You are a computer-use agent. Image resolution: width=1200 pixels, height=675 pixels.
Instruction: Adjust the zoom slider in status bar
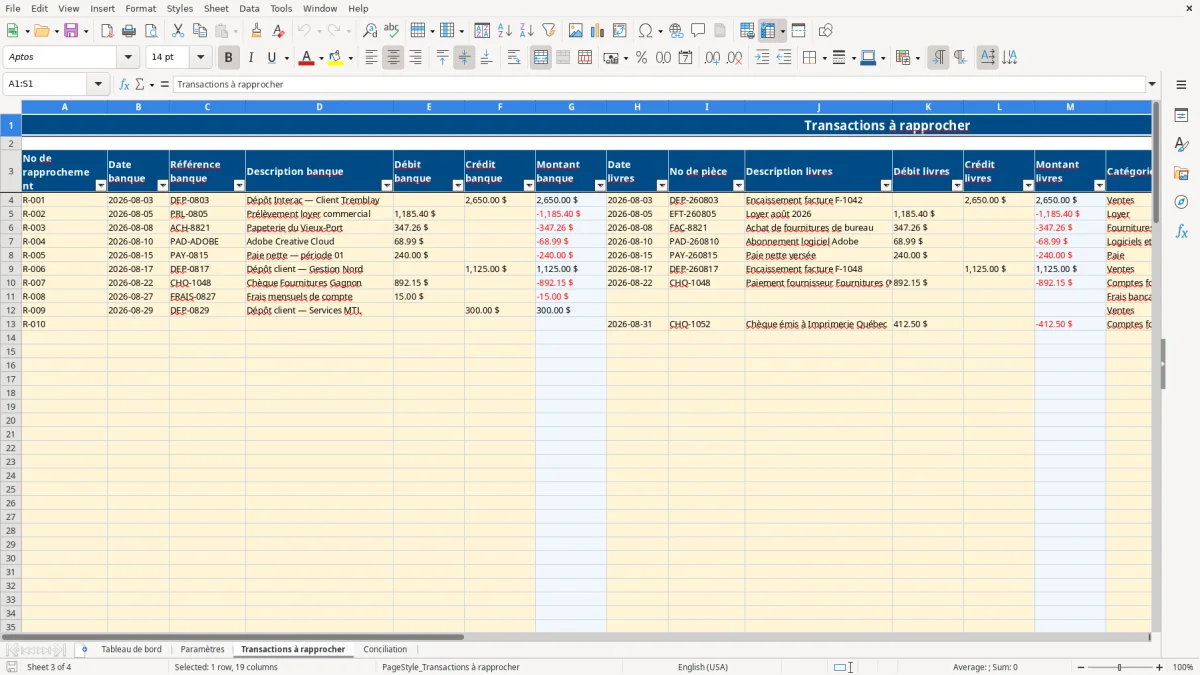pyautogui.click(x=1119, y=667)
